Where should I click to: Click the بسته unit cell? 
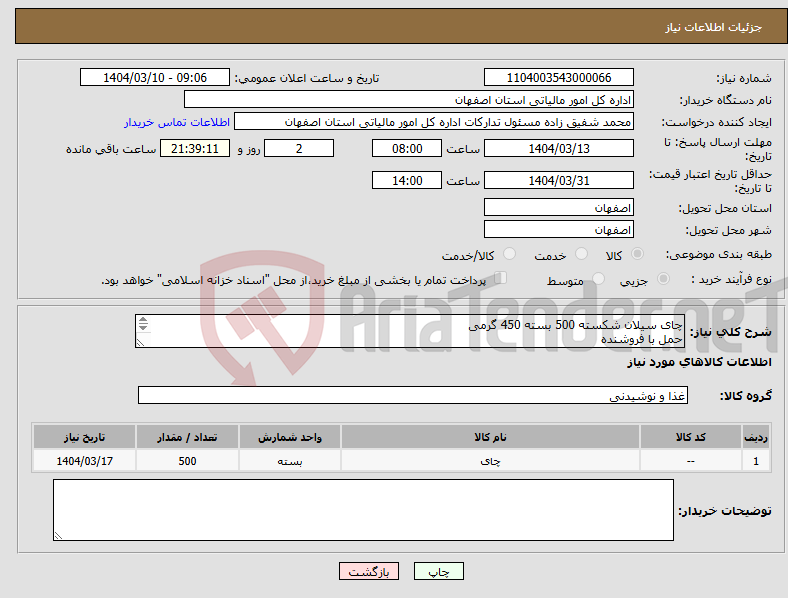pyautogui.click(x=290, y=461)
